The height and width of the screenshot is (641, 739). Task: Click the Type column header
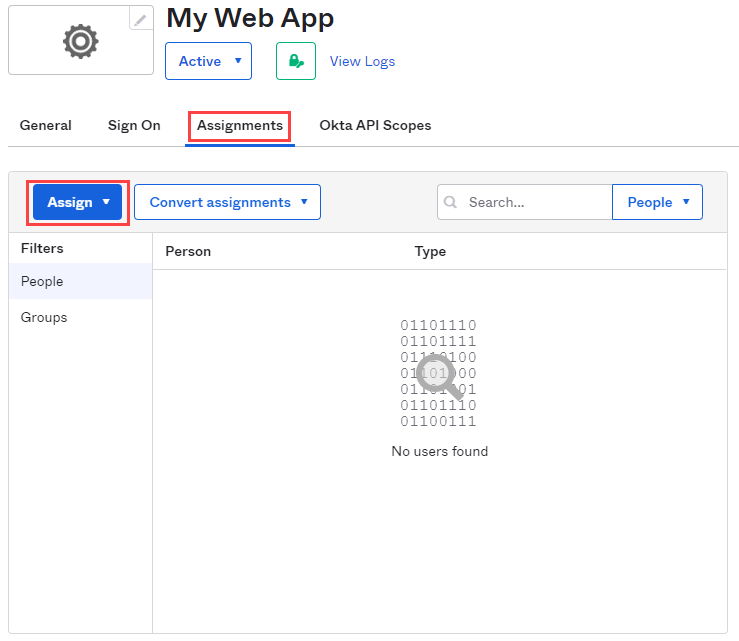[430, 251]
